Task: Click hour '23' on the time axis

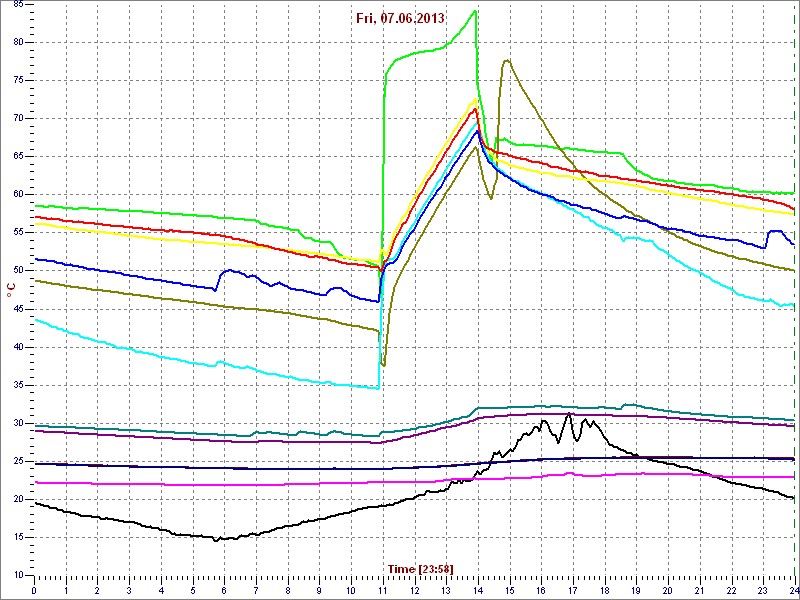Action: point(763,591)
